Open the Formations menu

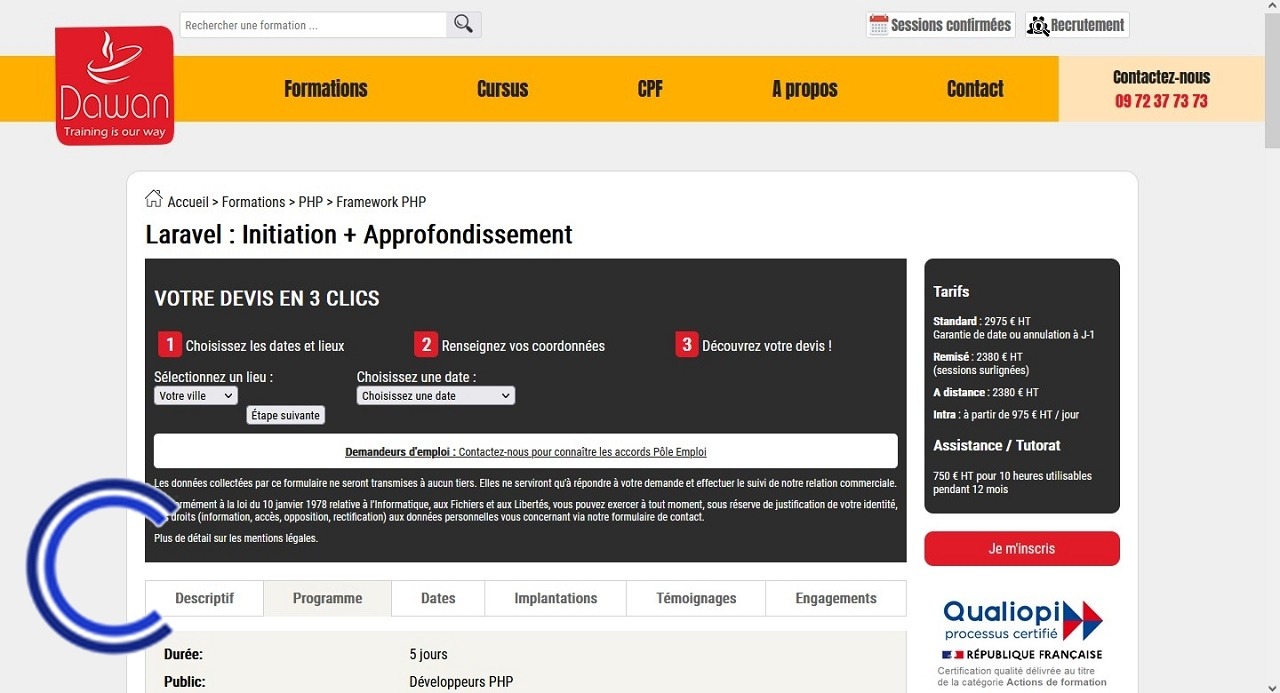(326, 89)
